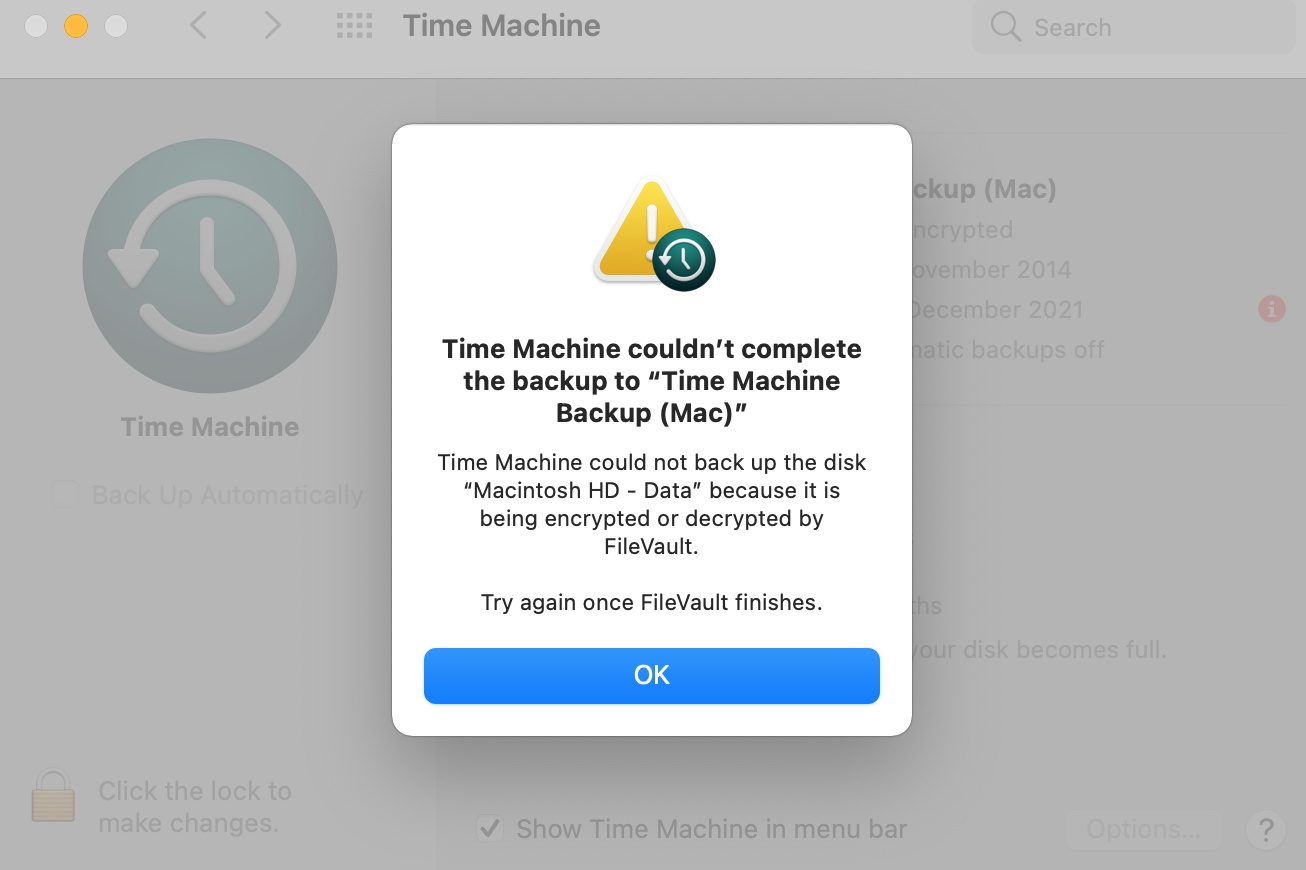Click the forward navigation arrow
The image size is (1306, 870).
coord(272,26)
